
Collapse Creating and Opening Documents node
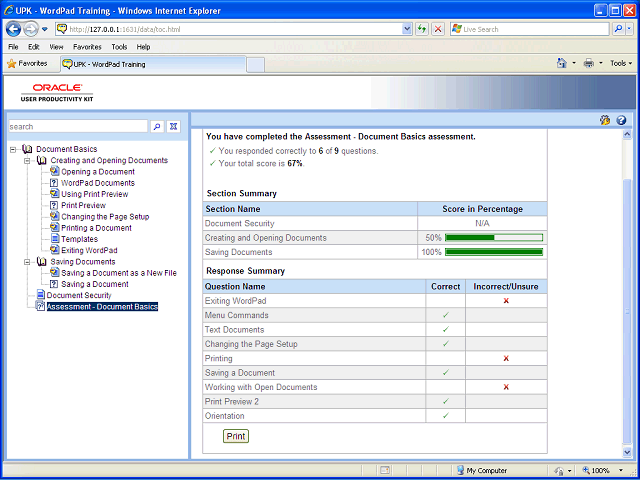click(x=27, y=160)
